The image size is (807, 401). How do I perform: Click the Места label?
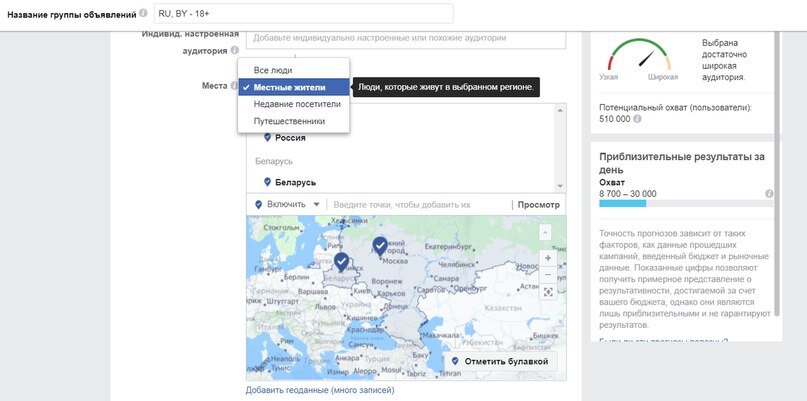(x=215, y=86)
